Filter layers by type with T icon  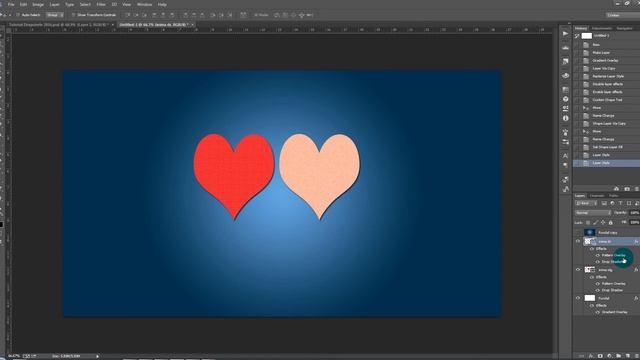pos(620,203)
